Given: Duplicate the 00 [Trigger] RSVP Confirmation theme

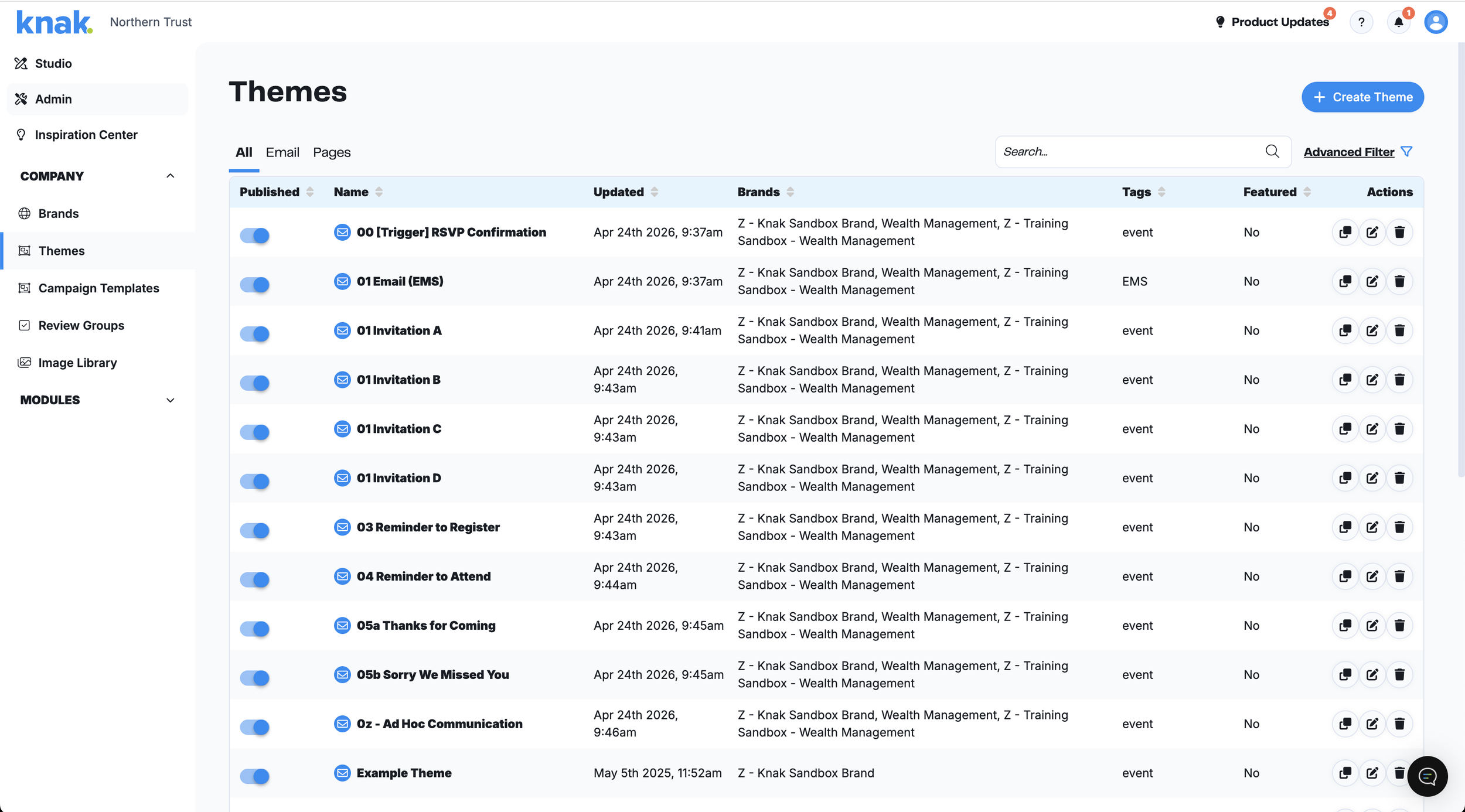Looking at the screenshot, I should point(1345,232).
